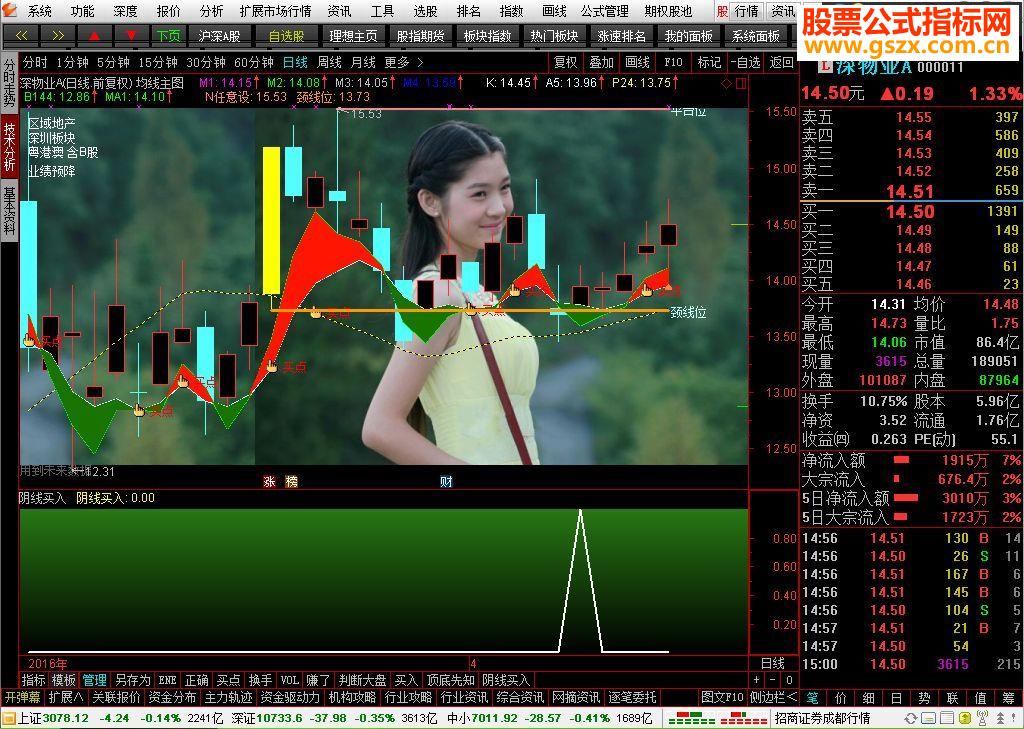Image resolution: width=1024 pixels, height=729 pixels.
Task: Open the 细 tab in the side panel
Action: pyautogui.click(x=868, y=698)
